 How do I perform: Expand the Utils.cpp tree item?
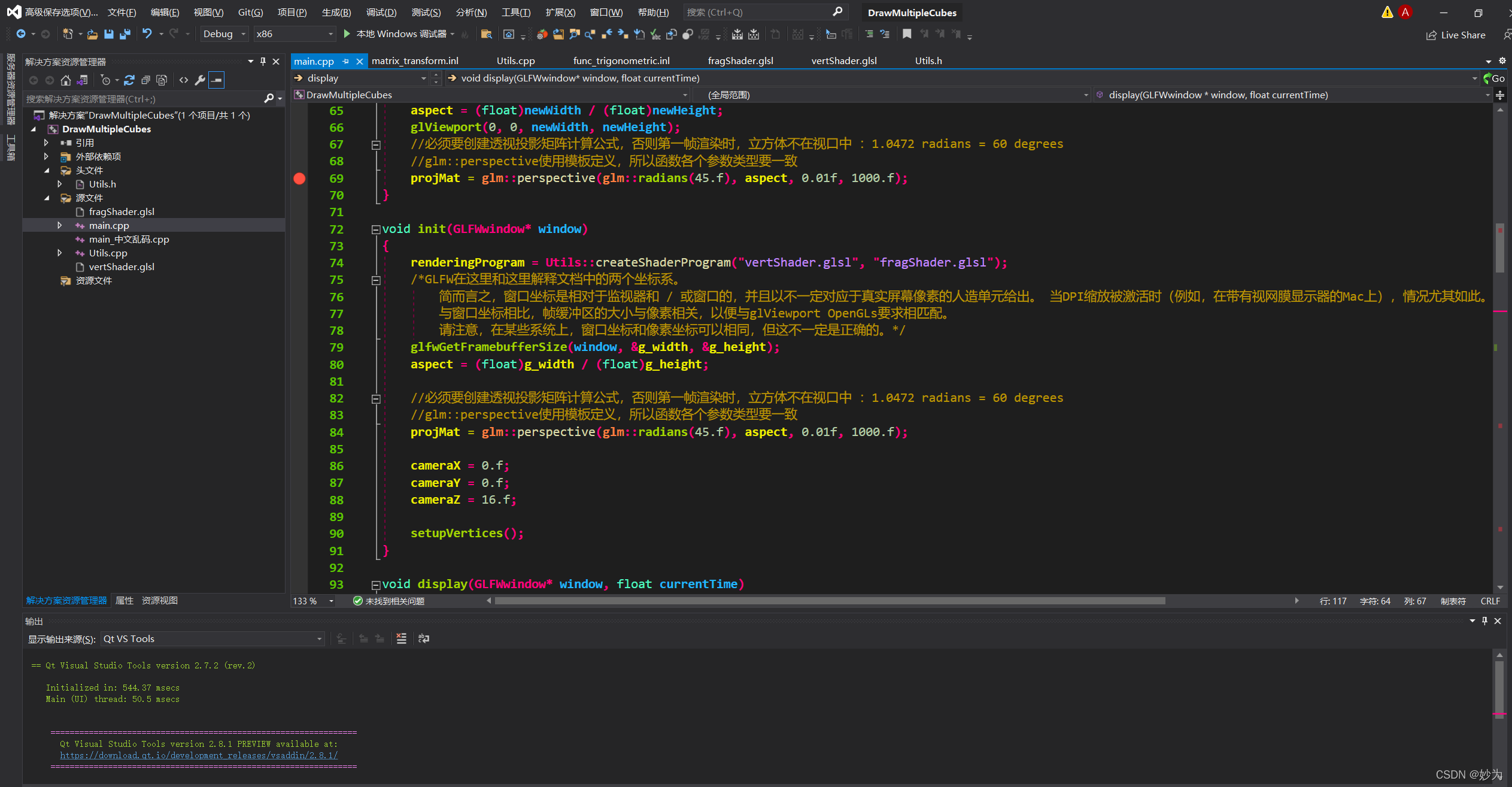(59, 253)
